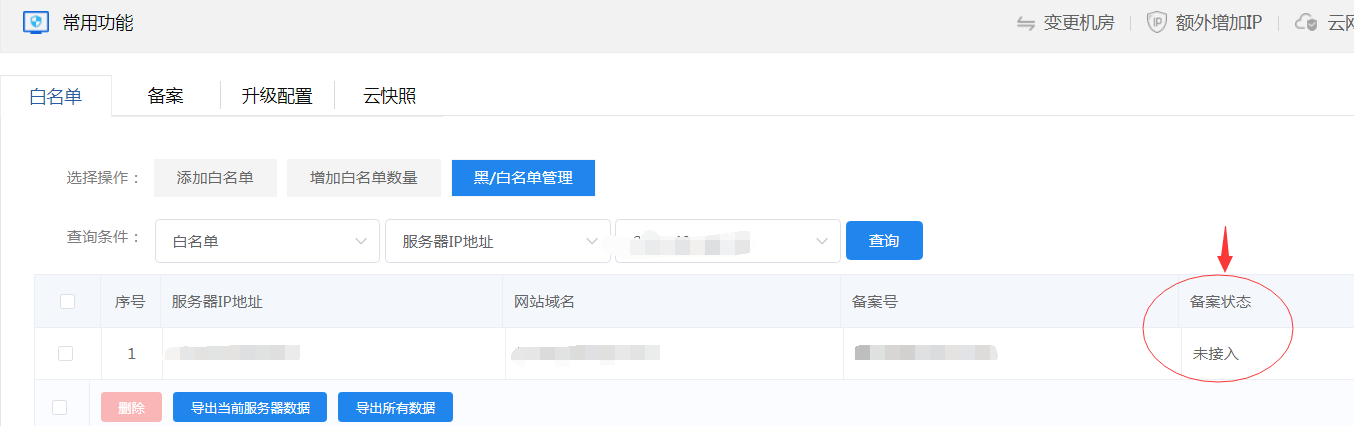The image size is (1354, 426).
Task: Expand the blurred IP value dropdown
Action: (727, 241)
